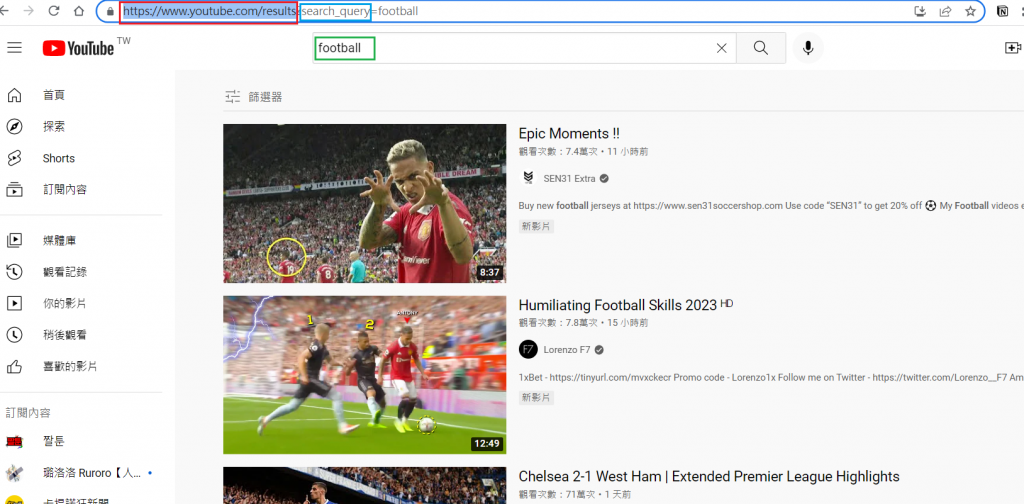Click the 新影片 badge under Epic Moments
This screenshot has width=1024, height=504.
coord(536,226)
